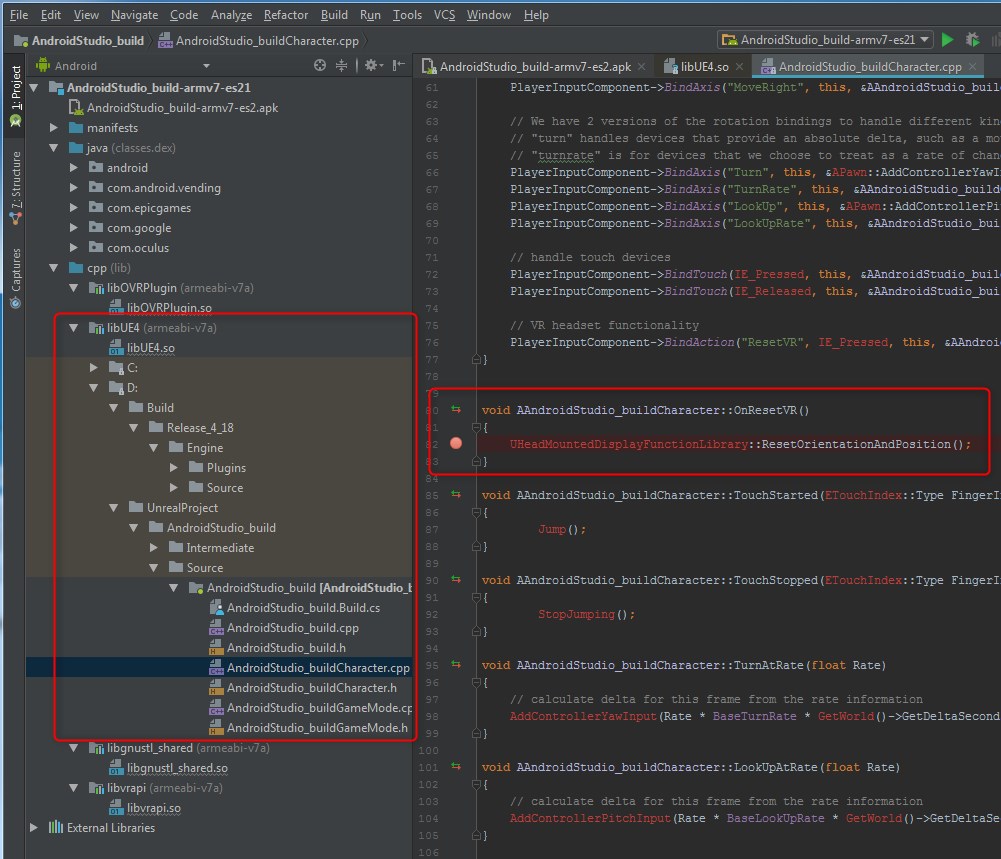Expand the Intermediate folder

(x=154, y=548)
